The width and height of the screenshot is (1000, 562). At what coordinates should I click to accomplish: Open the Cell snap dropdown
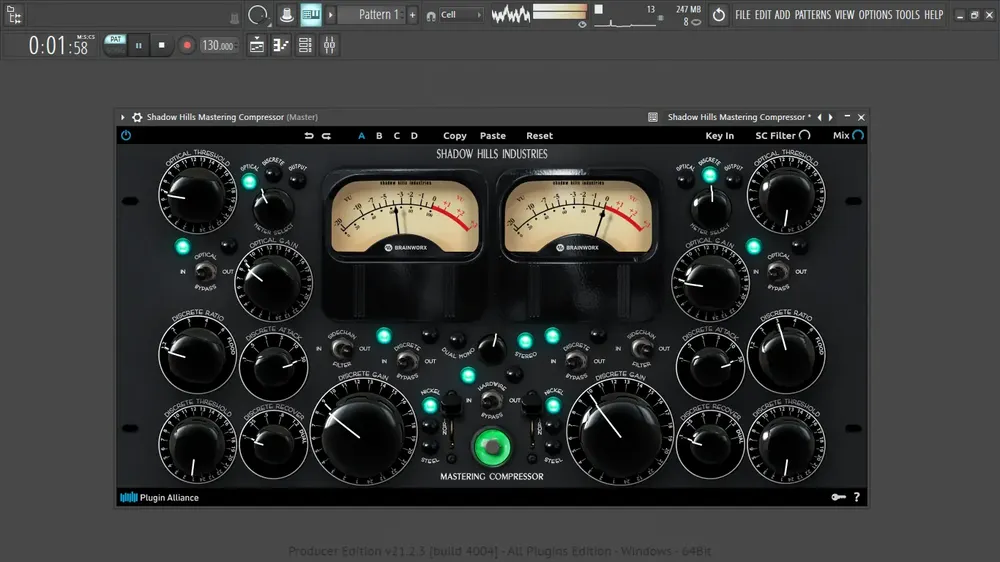click(460, 15)
